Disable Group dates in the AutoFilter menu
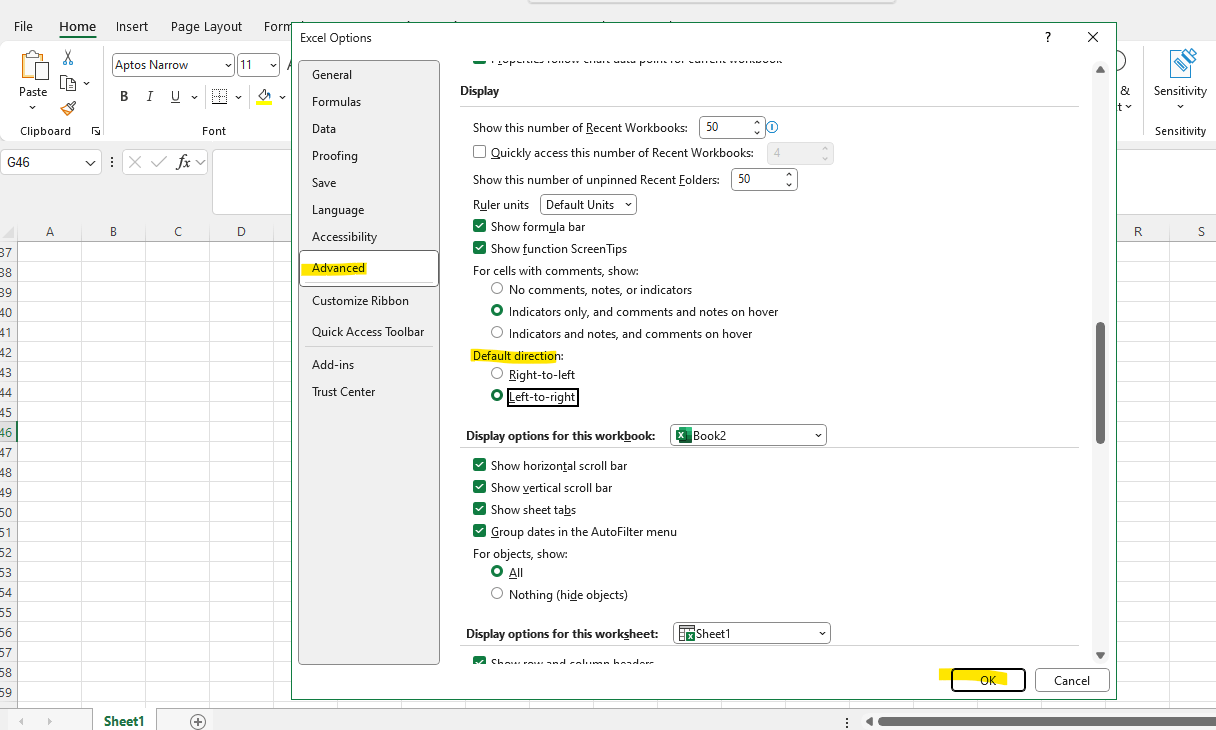Viewport: 1216px width, 730px height. [x=480, y=531]
